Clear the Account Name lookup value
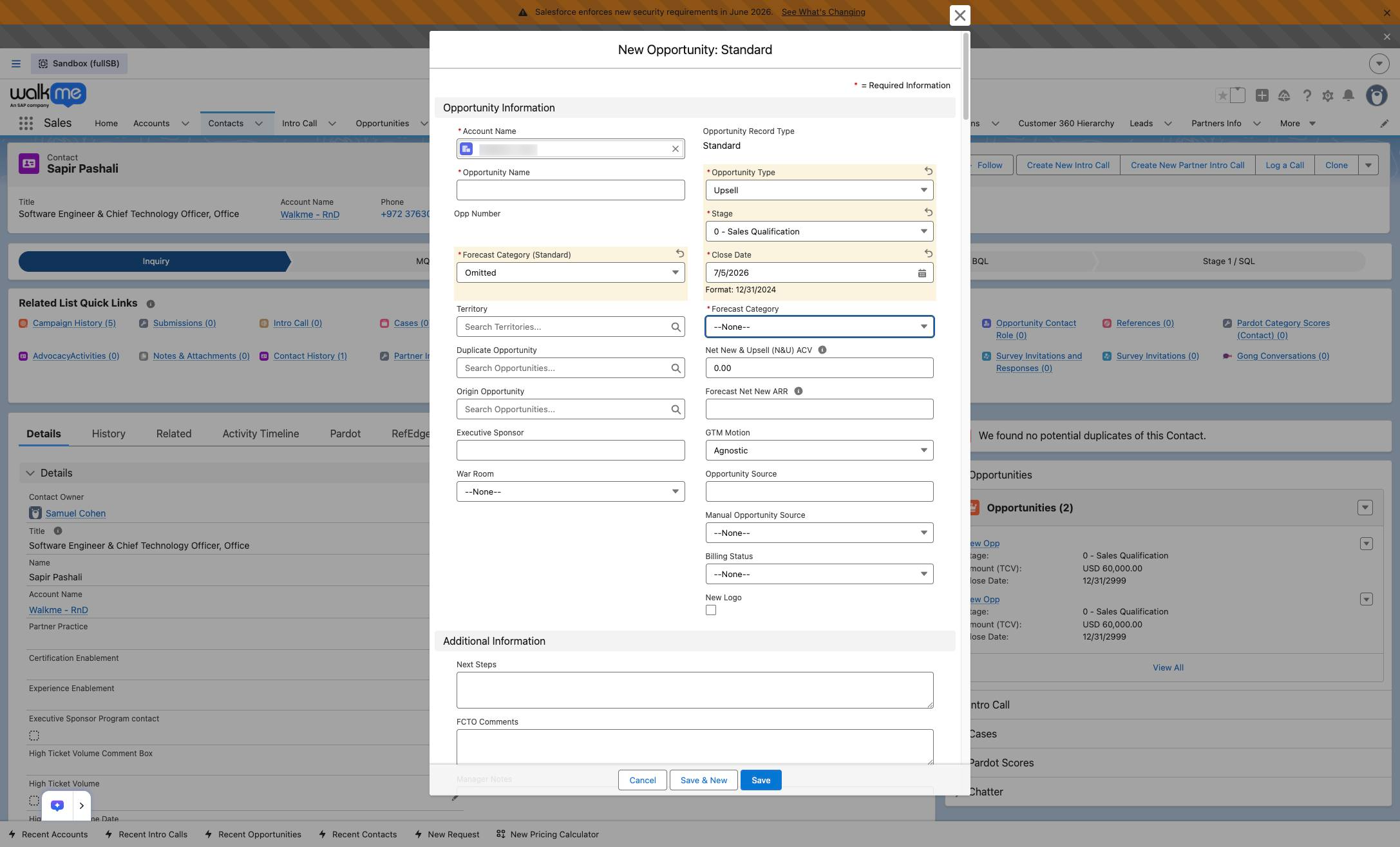The height and width of the screenshot is (847, 1400). click(675, 149)
